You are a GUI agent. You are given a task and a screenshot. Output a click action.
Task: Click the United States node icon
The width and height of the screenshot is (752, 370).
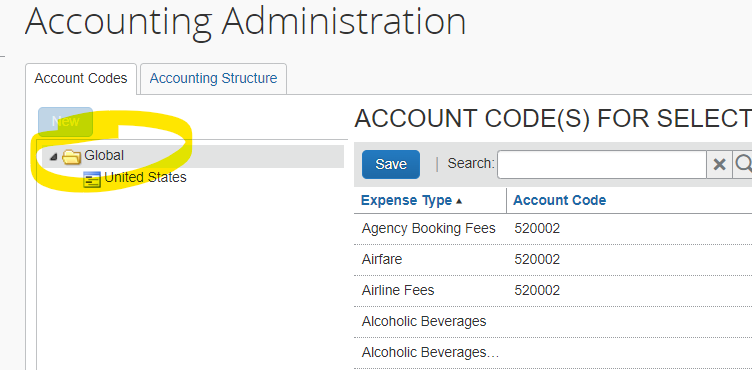92,179
